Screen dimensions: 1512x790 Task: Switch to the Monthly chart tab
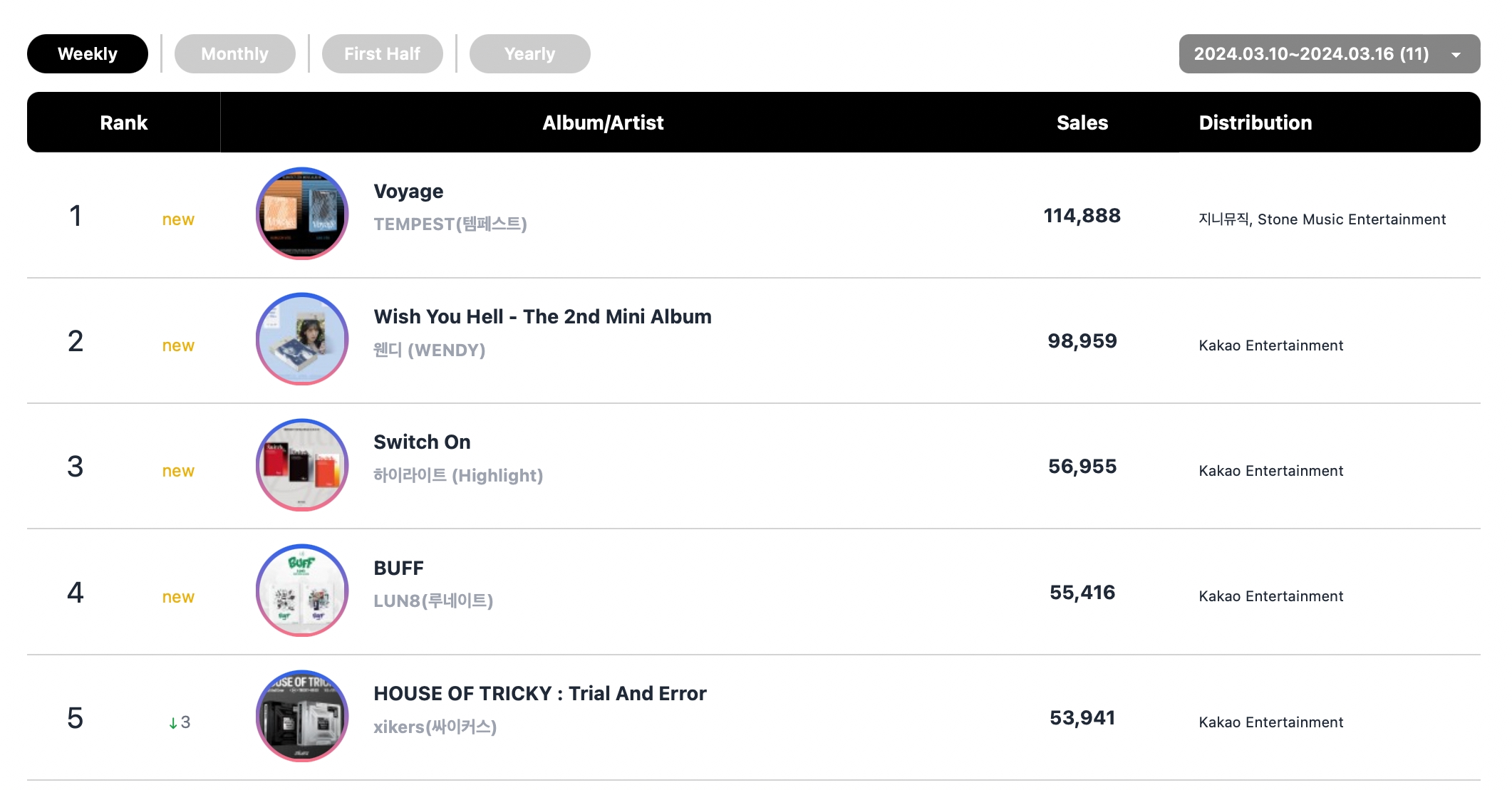234,54
